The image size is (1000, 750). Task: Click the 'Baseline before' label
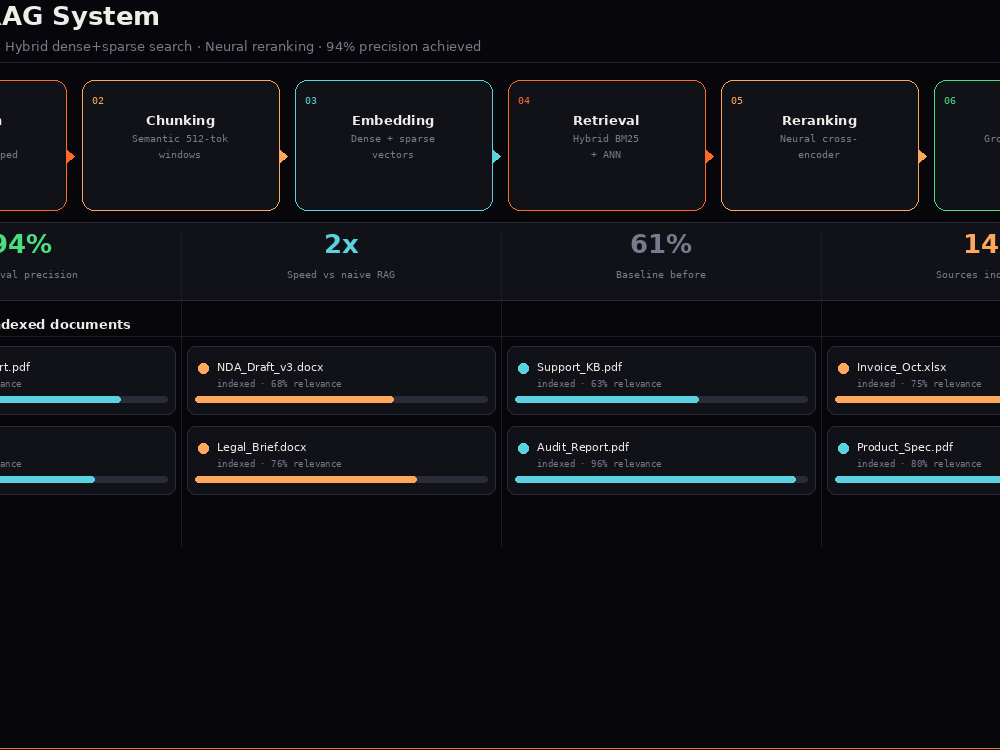661,275
